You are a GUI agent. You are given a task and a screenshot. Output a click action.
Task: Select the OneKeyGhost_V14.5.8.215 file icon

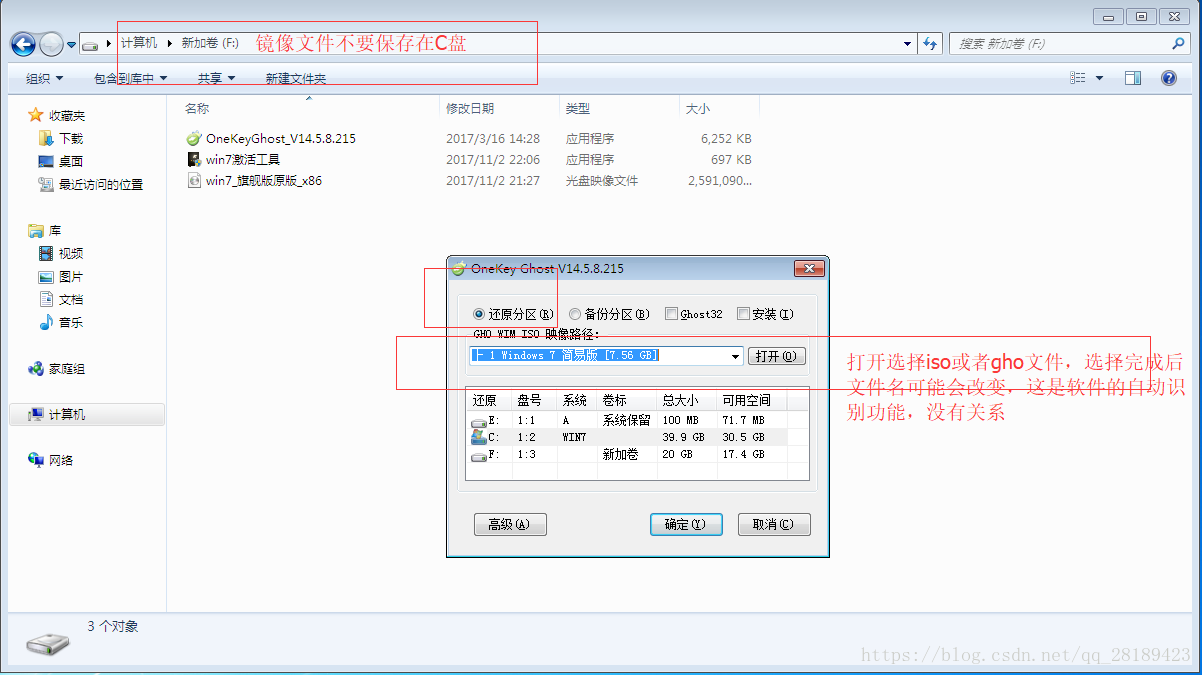[194, 138]
